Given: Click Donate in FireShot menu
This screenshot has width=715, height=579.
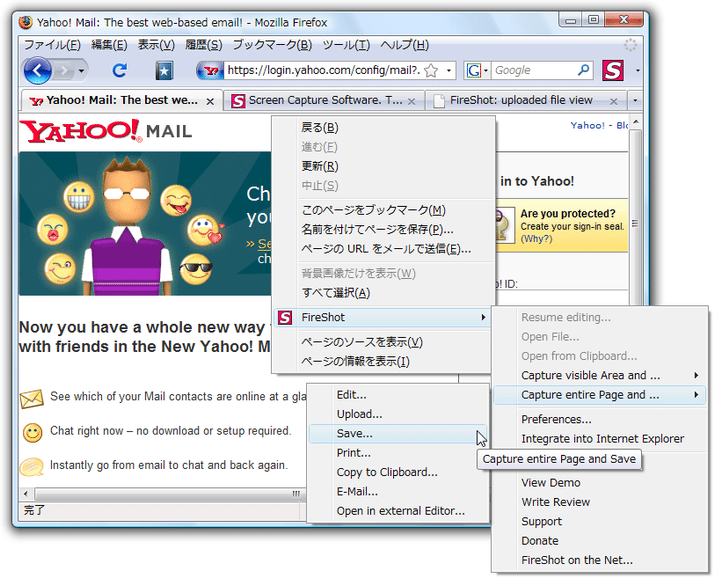Looking at the screenshot, I should [600, 541].
